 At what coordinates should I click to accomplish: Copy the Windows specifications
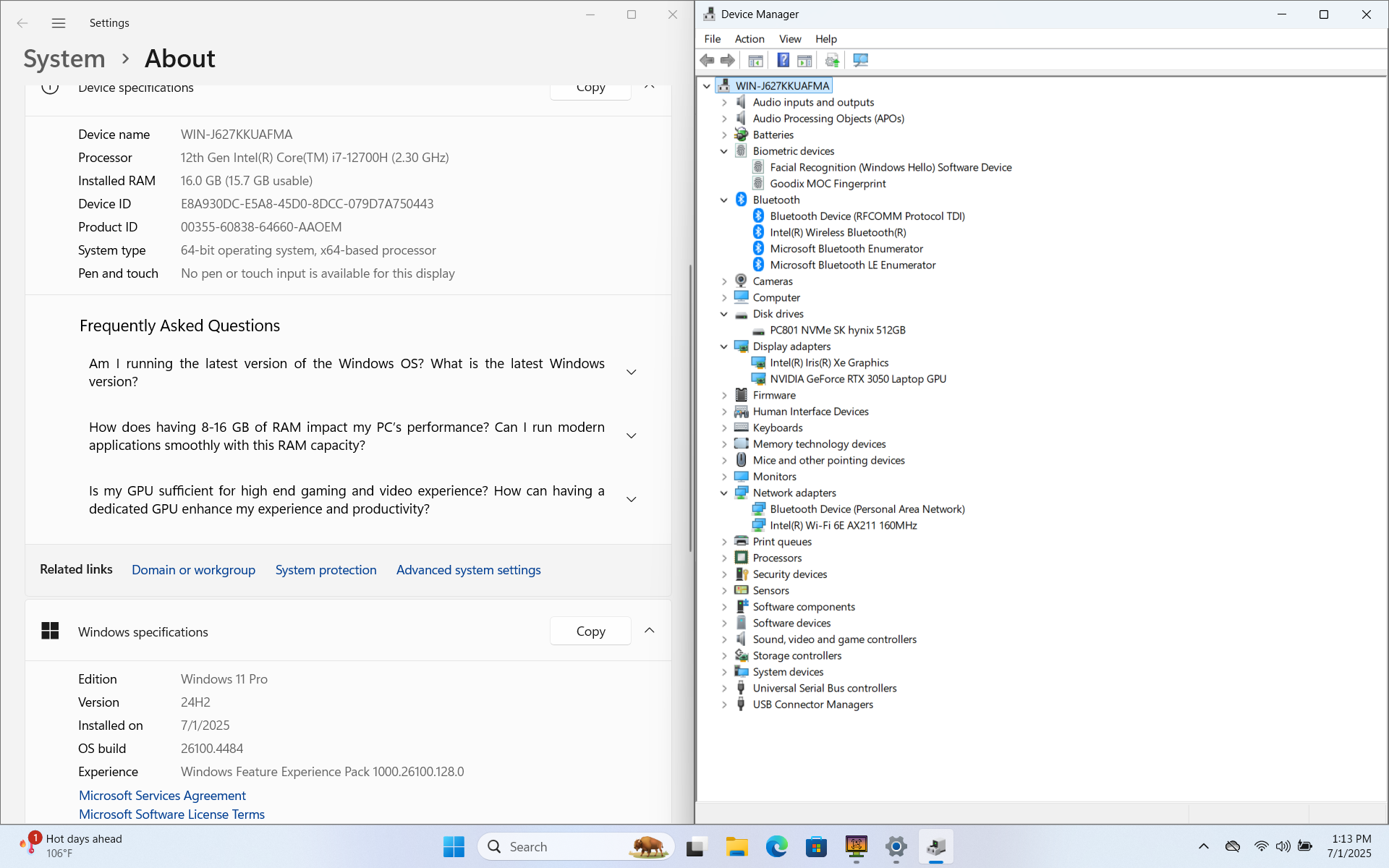pyautogui.click(x=590, y=631)
